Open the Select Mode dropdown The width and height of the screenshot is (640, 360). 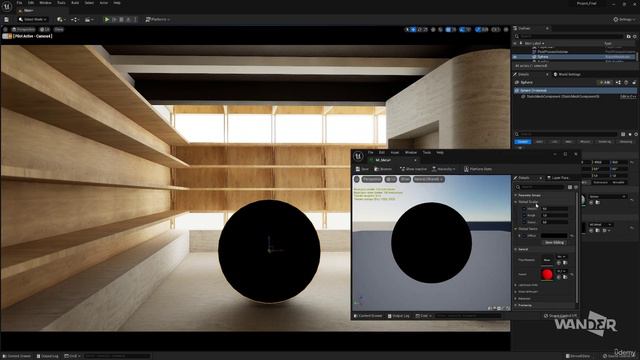click(33, 19)
